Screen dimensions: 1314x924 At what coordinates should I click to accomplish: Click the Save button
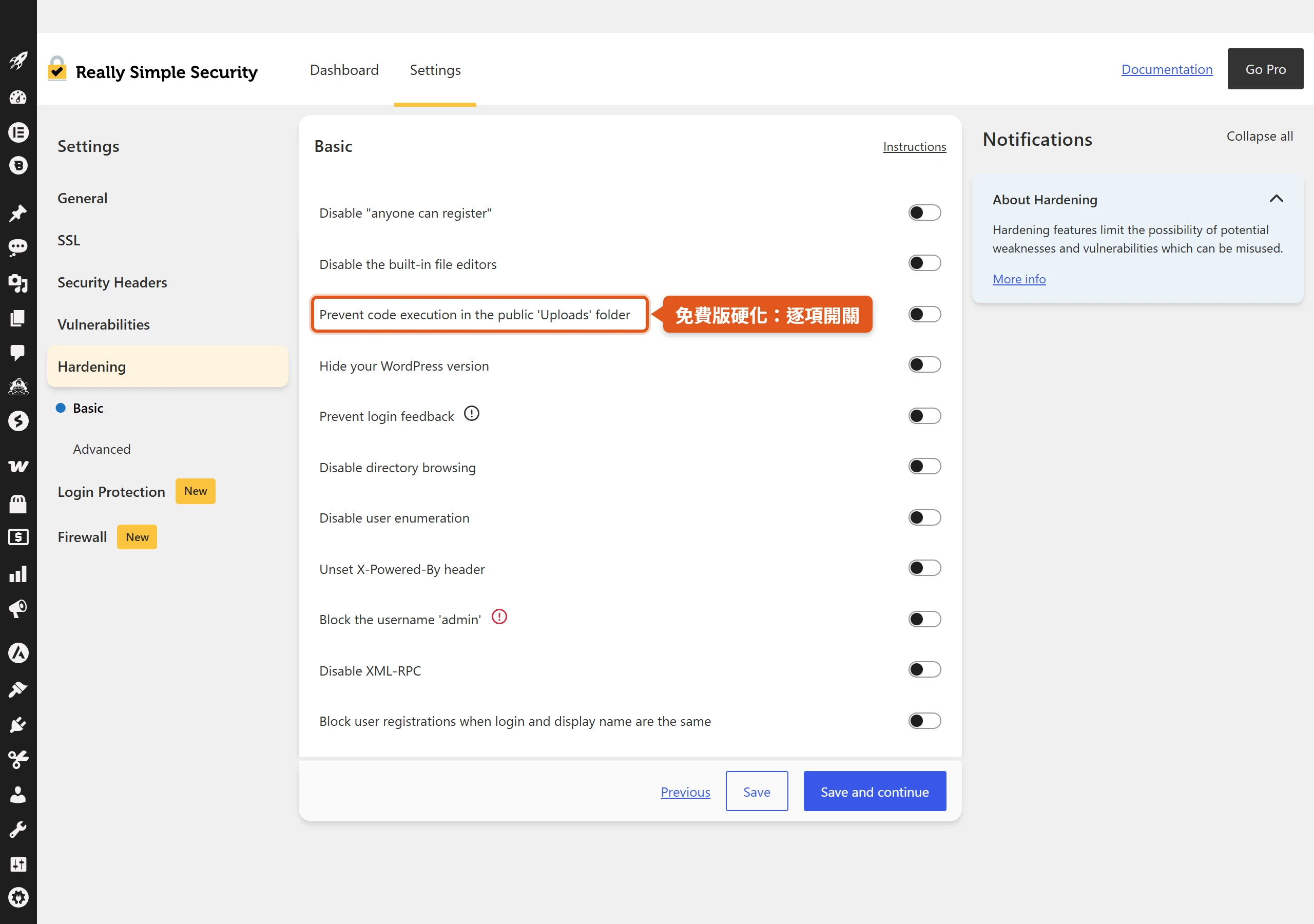point(757,791)
